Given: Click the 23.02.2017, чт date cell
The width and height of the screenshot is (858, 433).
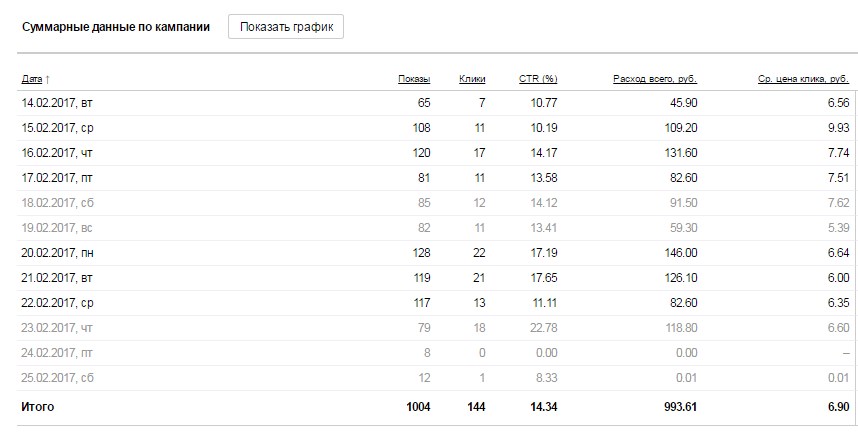Looking at the screenshot, I should point(56,328).
